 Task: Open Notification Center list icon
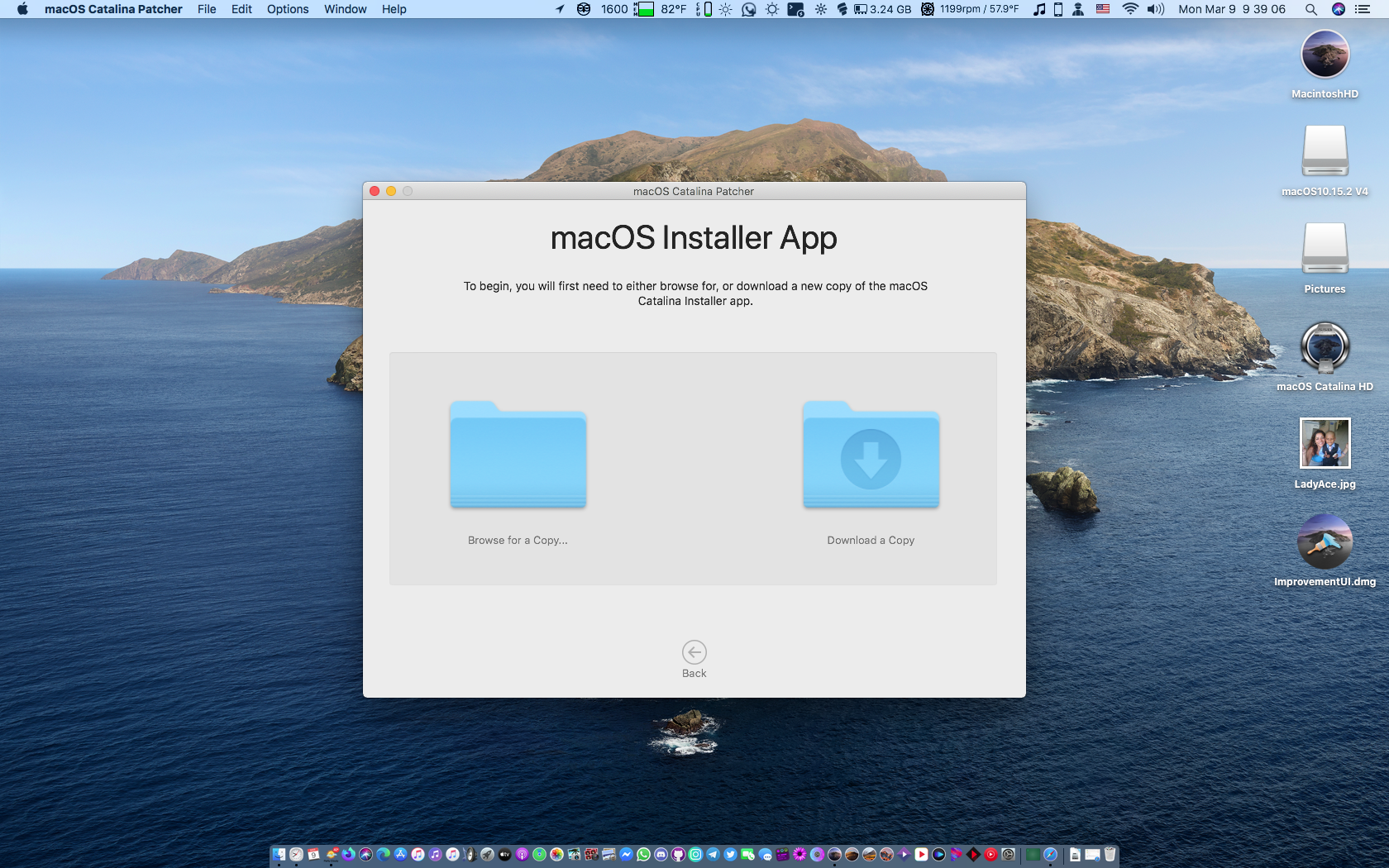(1363, 9)
